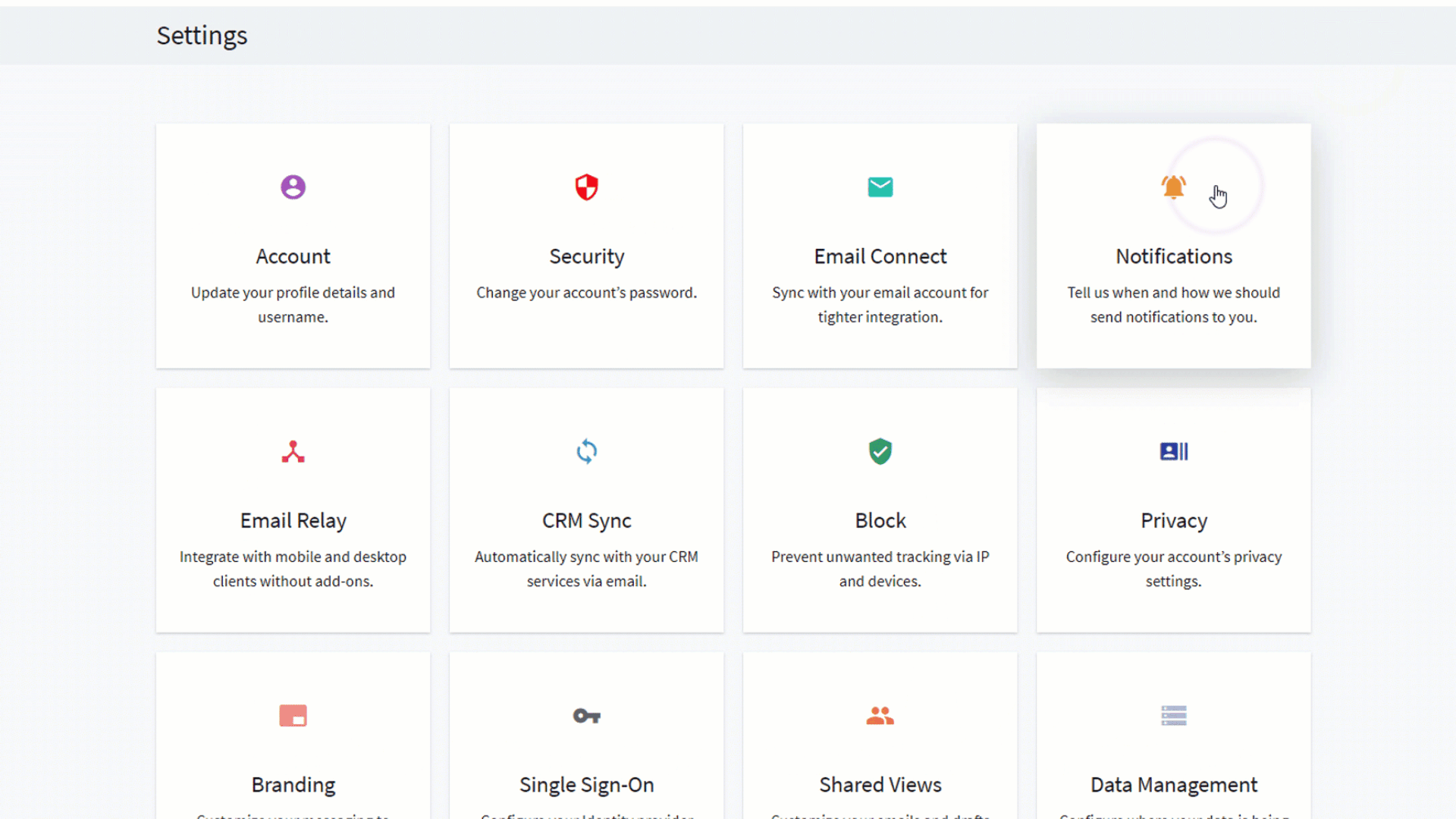Click the orange Notifications bell icon

coord(1173,187)
